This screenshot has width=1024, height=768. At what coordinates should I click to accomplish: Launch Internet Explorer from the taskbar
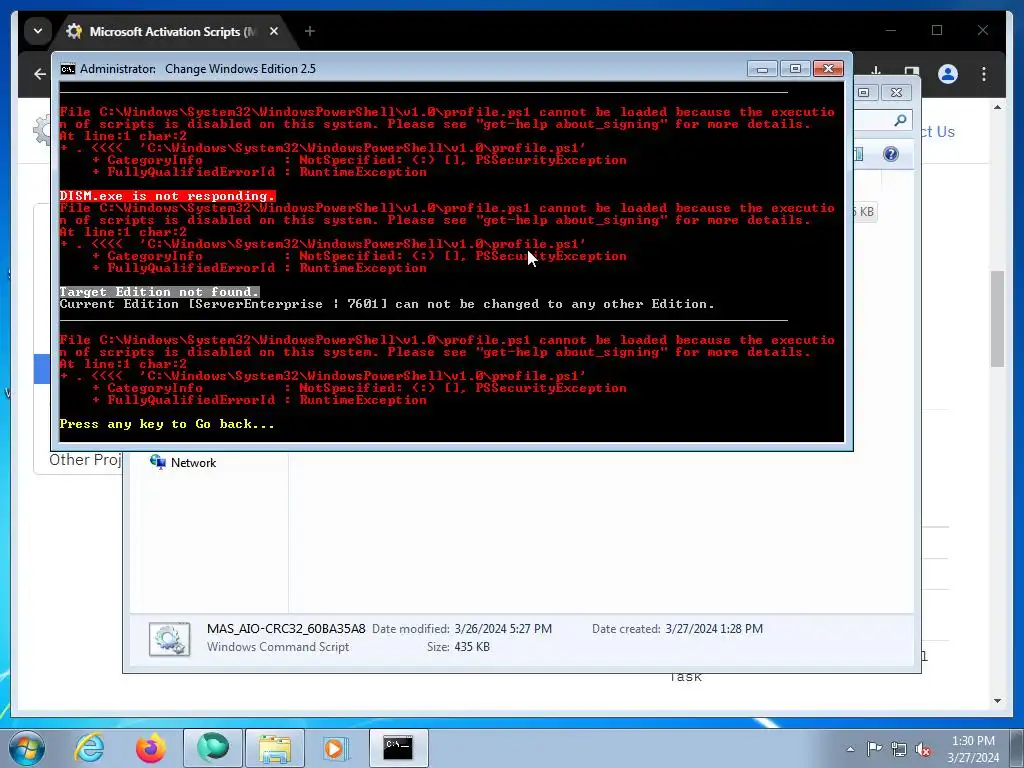click(89, 748)
